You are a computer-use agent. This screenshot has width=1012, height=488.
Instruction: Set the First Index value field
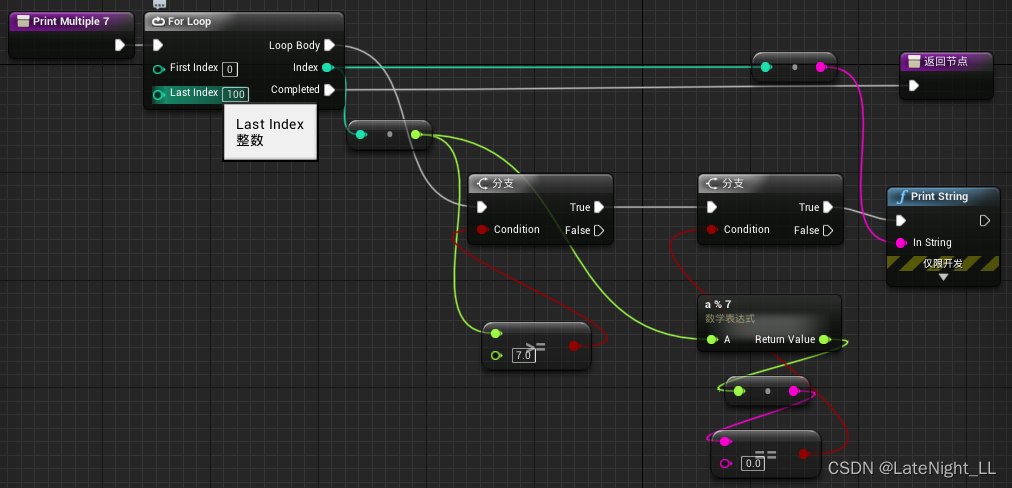click(x=230, y=69)
